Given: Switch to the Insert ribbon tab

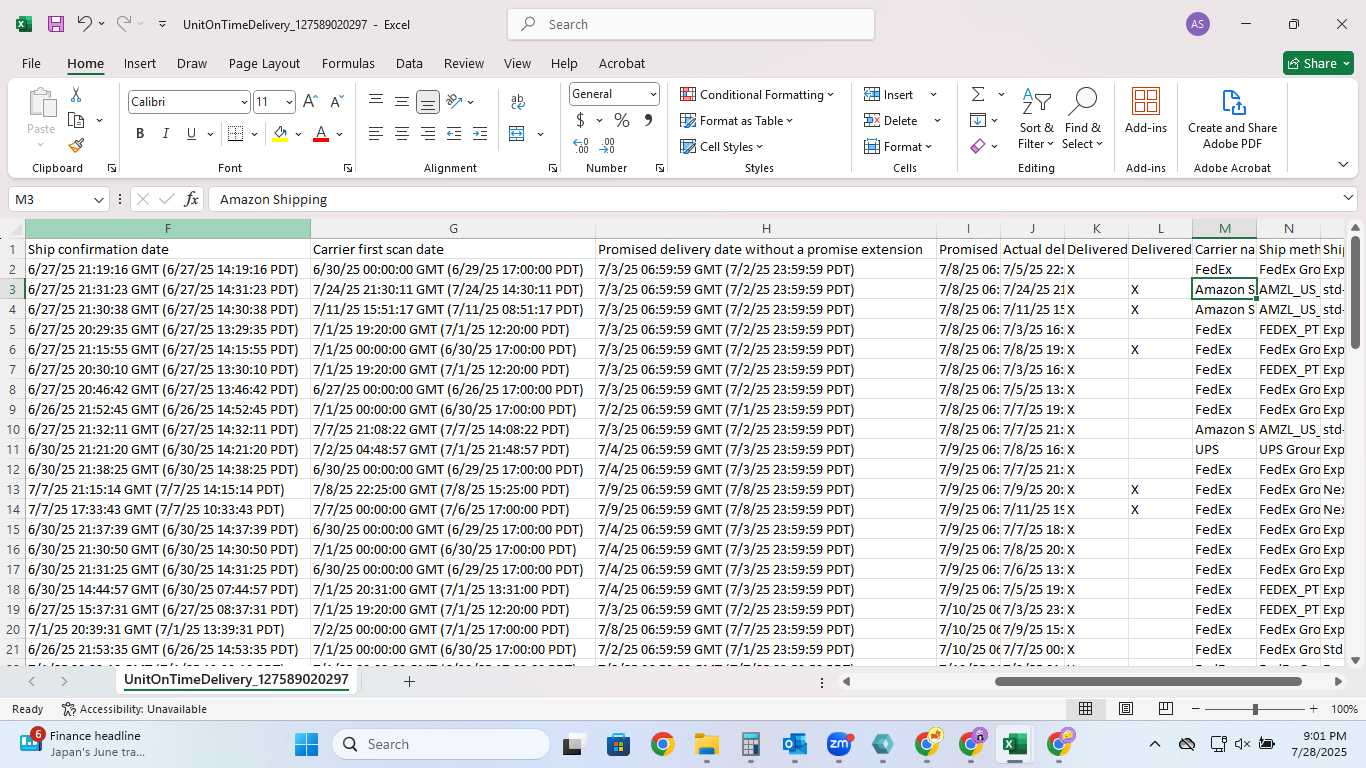Looking at the screenshot, I should (140, 63).
